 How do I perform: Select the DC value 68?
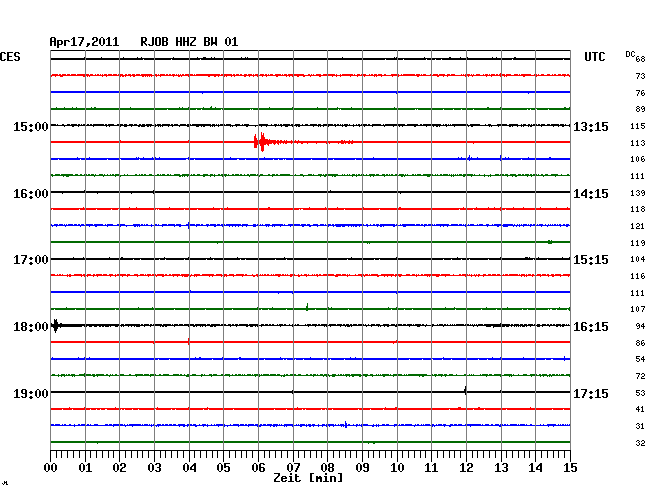[x=640, y=59]
